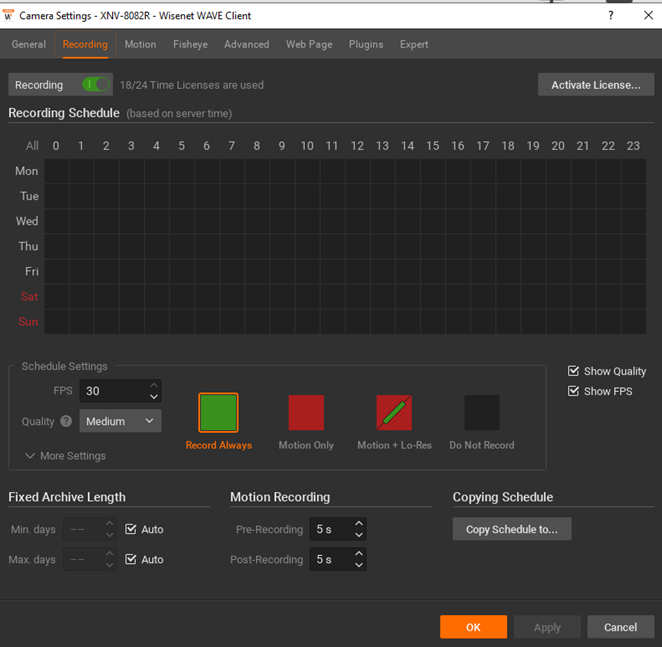
Task: Select the Do Not Record swatch
Action: [x=482, y=413]
